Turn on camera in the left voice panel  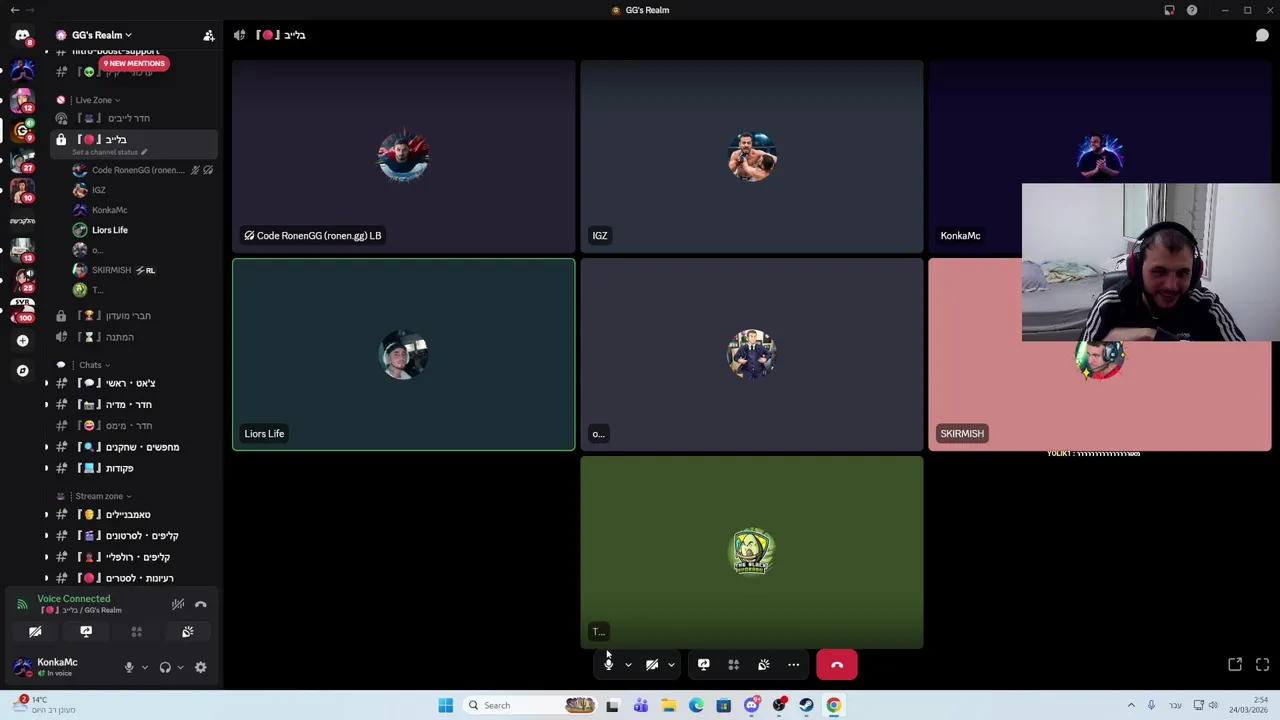pos(35,632)
